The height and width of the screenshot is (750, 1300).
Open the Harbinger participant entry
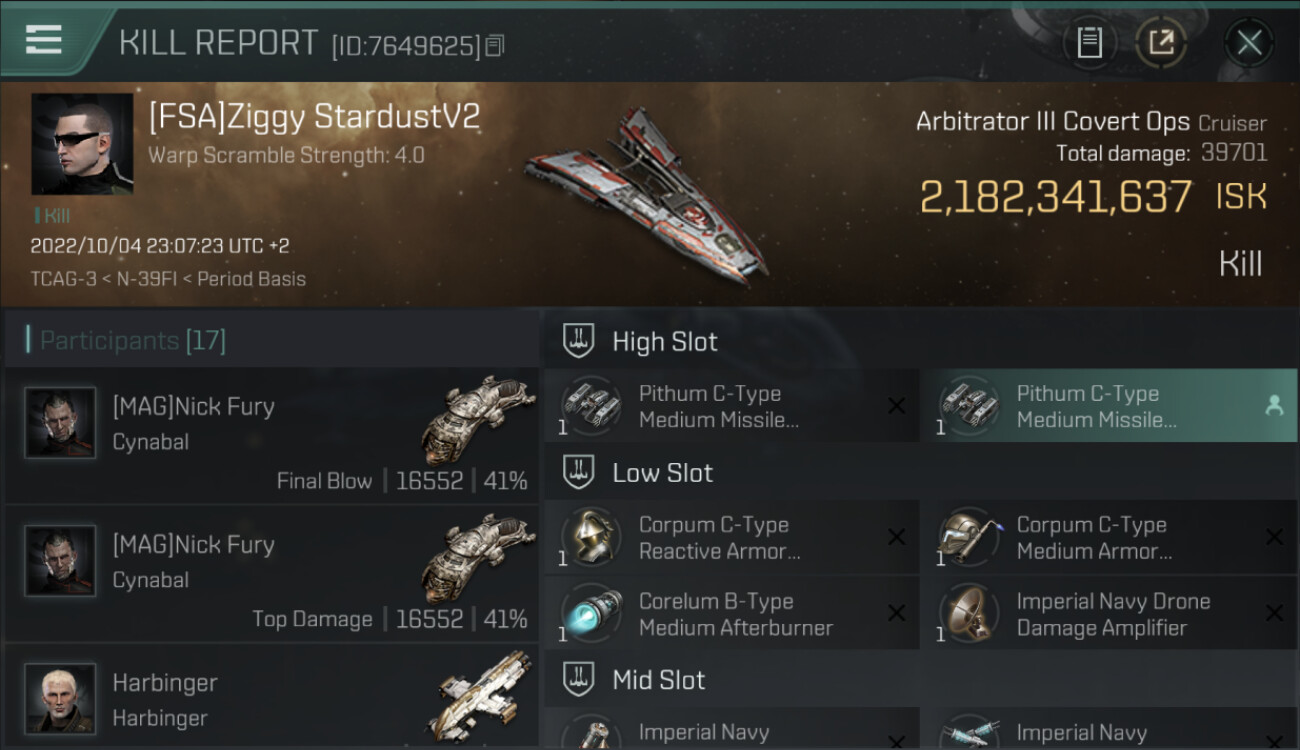pos(270,700)
